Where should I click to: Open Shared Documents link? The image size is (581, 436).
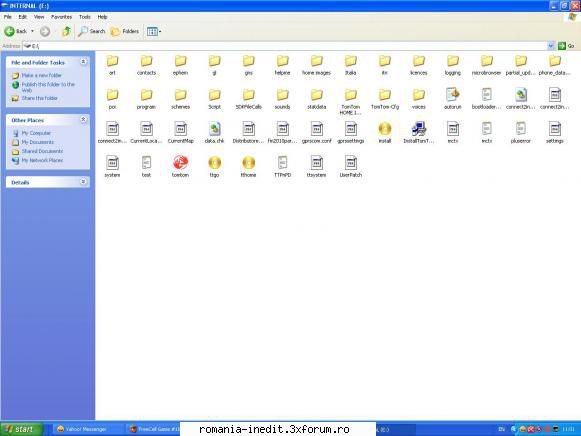click(42, 151)
